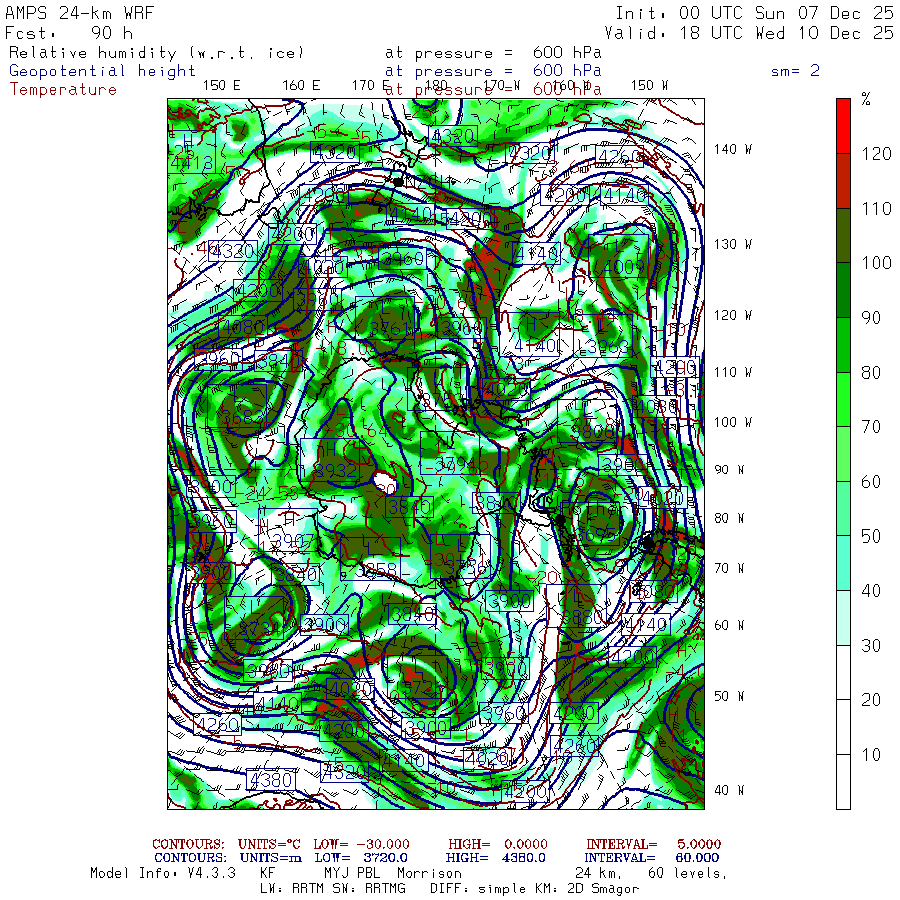
Task: Click the 4413 high-center label
Action: (191, 161)
